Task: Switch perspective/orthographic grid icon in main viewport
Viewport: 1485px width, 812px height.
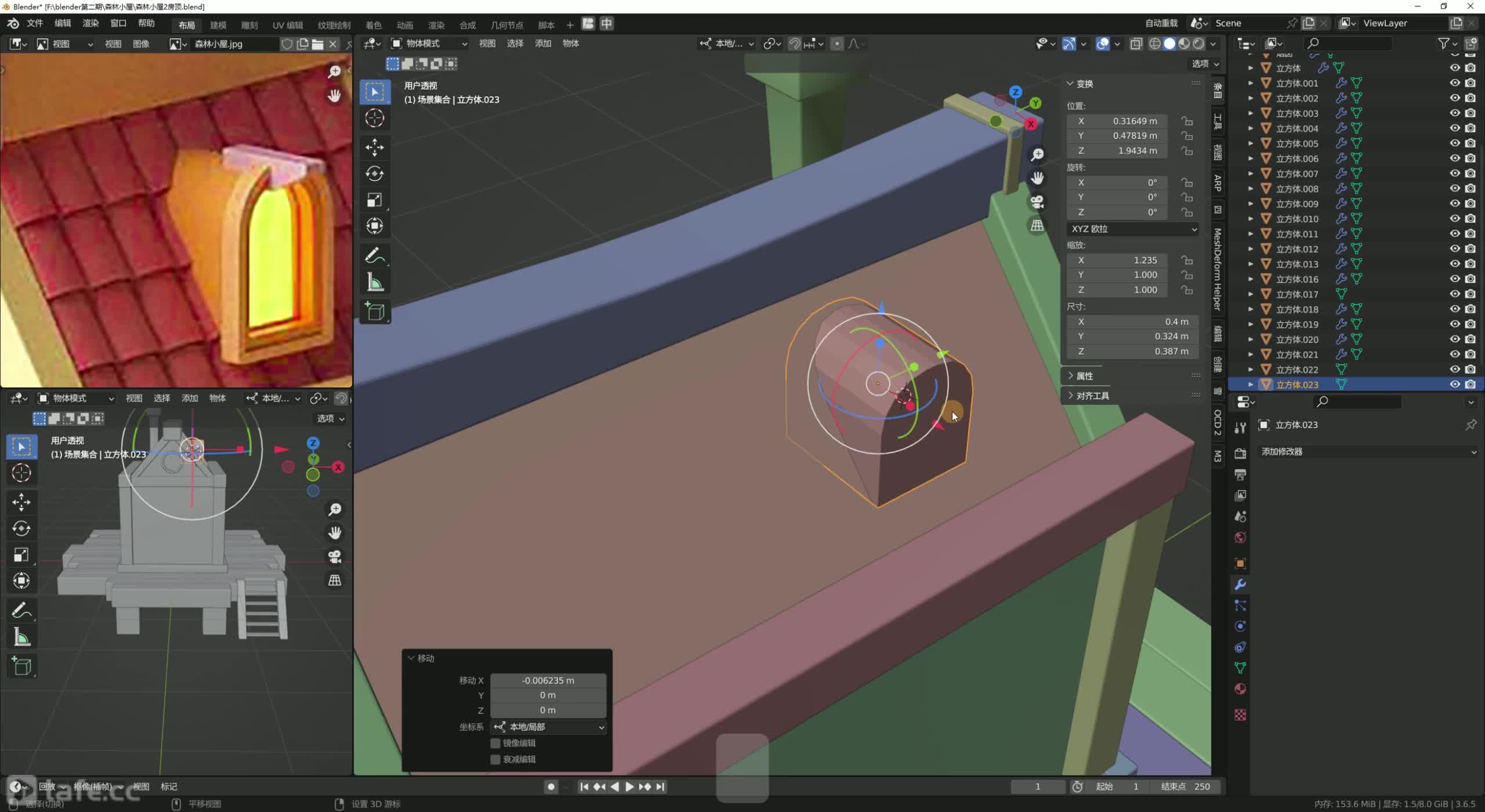Action: (1037, 226)
